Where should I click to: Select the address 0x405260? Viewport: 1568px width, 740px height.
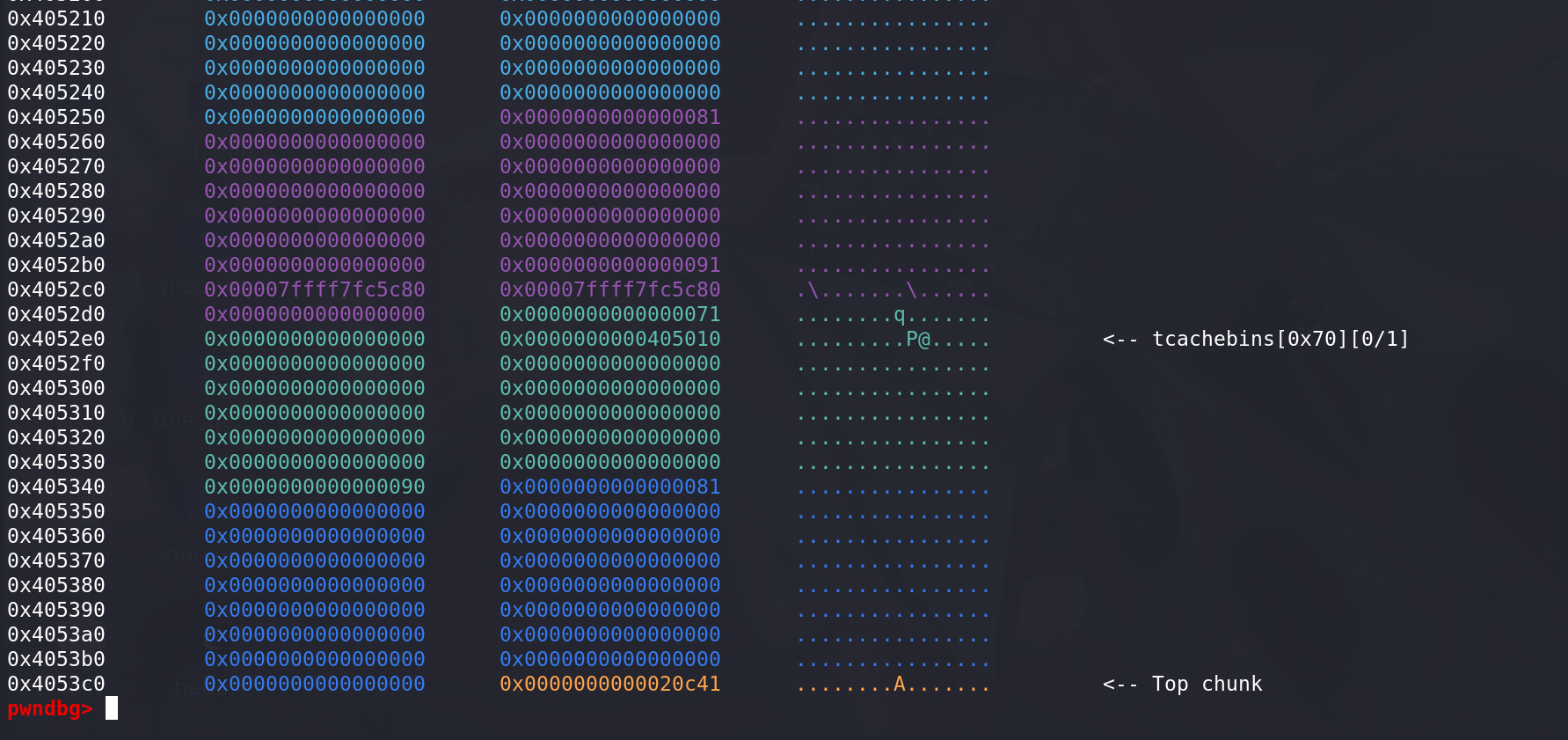coord(56,142)
